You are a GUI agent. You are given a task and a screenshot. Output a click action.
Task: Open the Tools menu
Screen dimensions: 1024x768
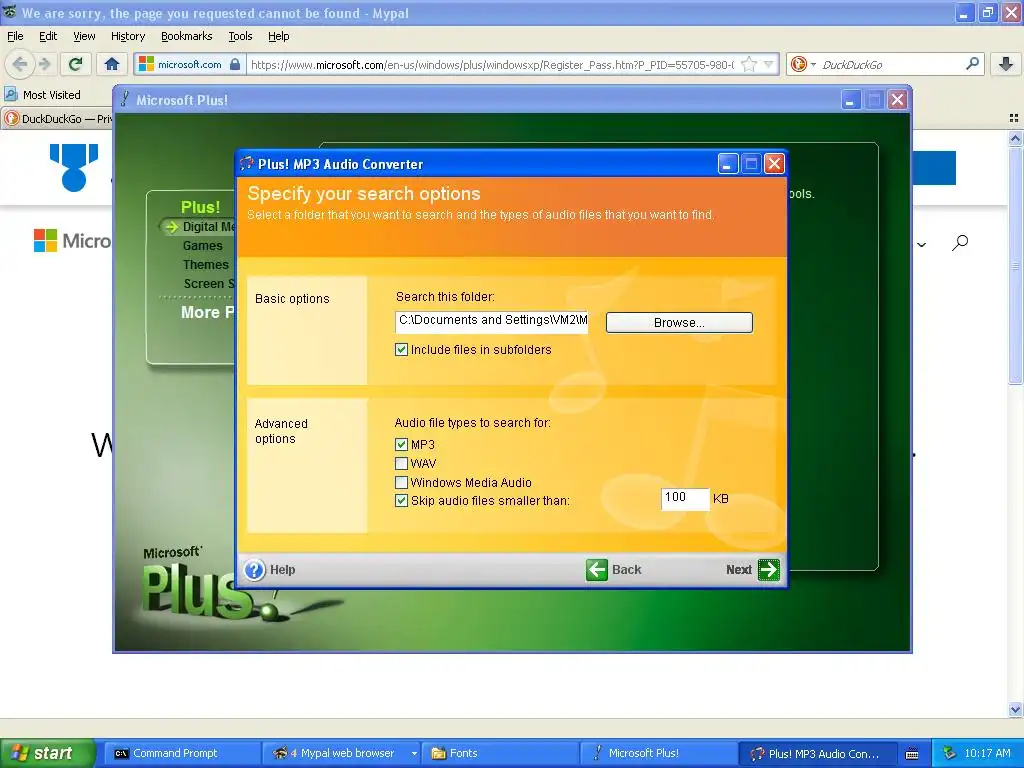pyautogui.click(x=240, y=36)
